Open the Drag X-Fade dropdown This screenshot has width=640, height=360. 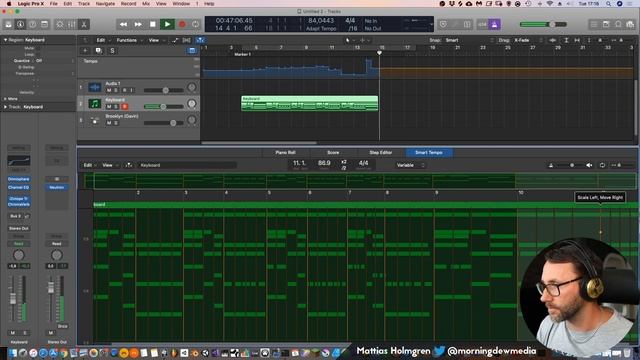pyautogui.click(x=529, y=40)
